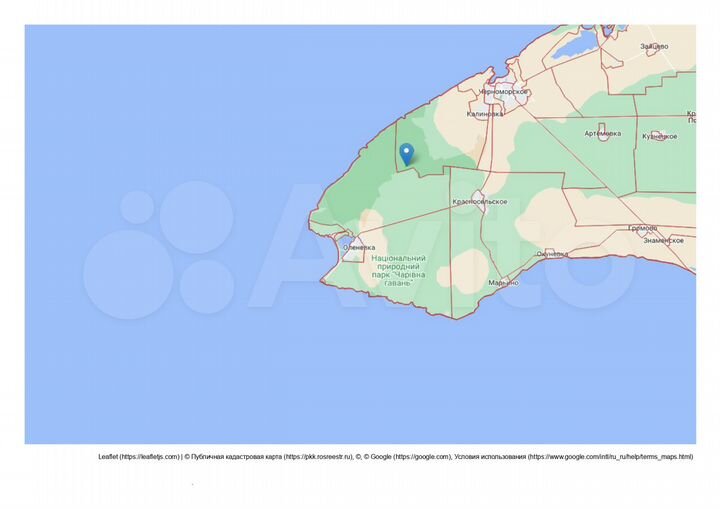Select the Калиновка settlement on map
Screen dimensions: 720x509
(485, 114)
